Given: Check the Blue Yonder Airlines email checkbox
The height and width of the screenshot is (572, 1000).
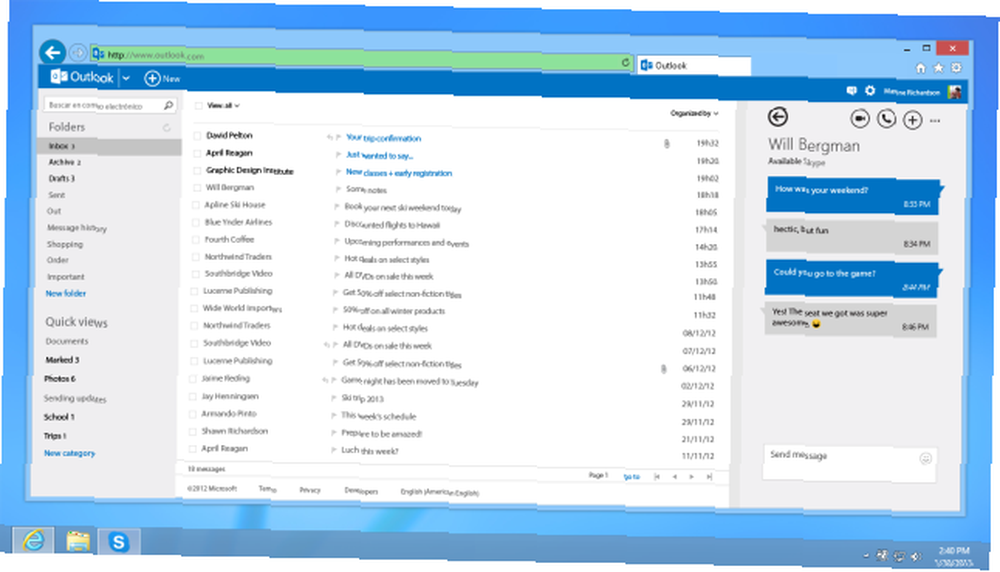Looking at the screenshot, I should click(196, 222).
